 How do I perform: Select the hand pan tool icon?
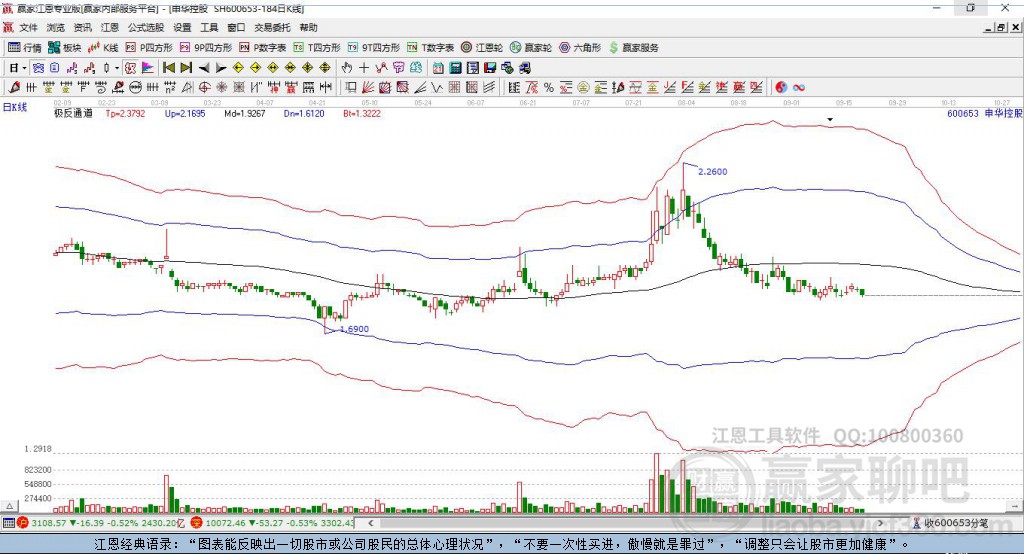click(x=347, y=68)
